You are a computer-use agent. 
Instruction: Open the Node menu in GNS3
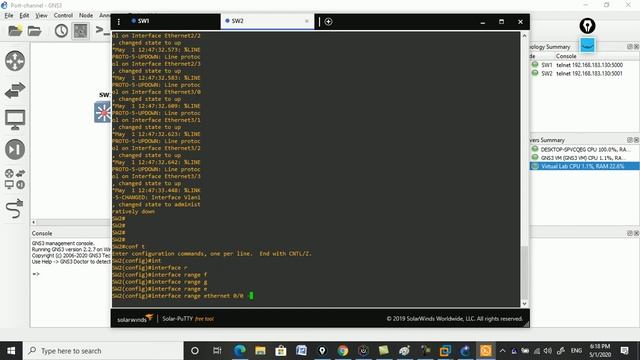click(x=86, y=16)
